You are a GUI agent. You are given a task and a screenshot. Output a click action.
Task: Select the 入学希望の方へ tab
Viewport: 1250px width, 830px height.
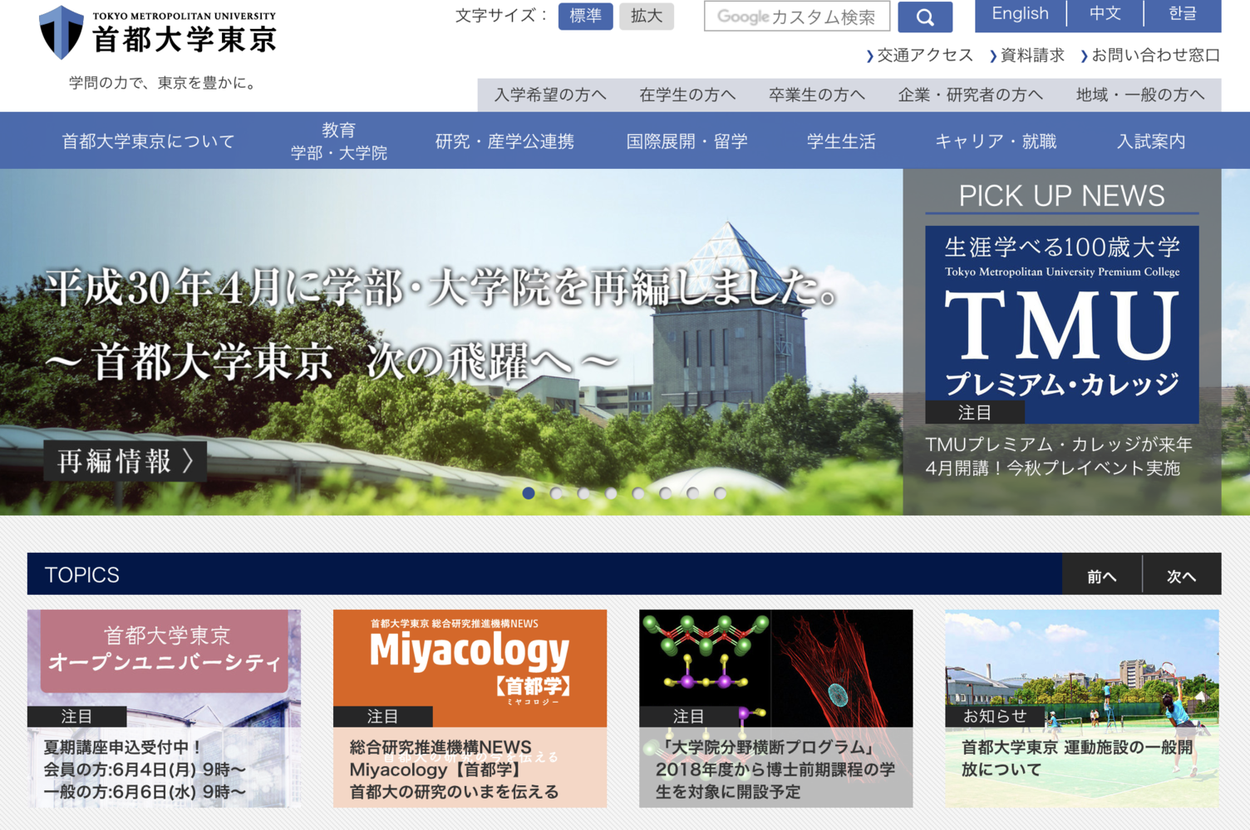tap(550, 95)
